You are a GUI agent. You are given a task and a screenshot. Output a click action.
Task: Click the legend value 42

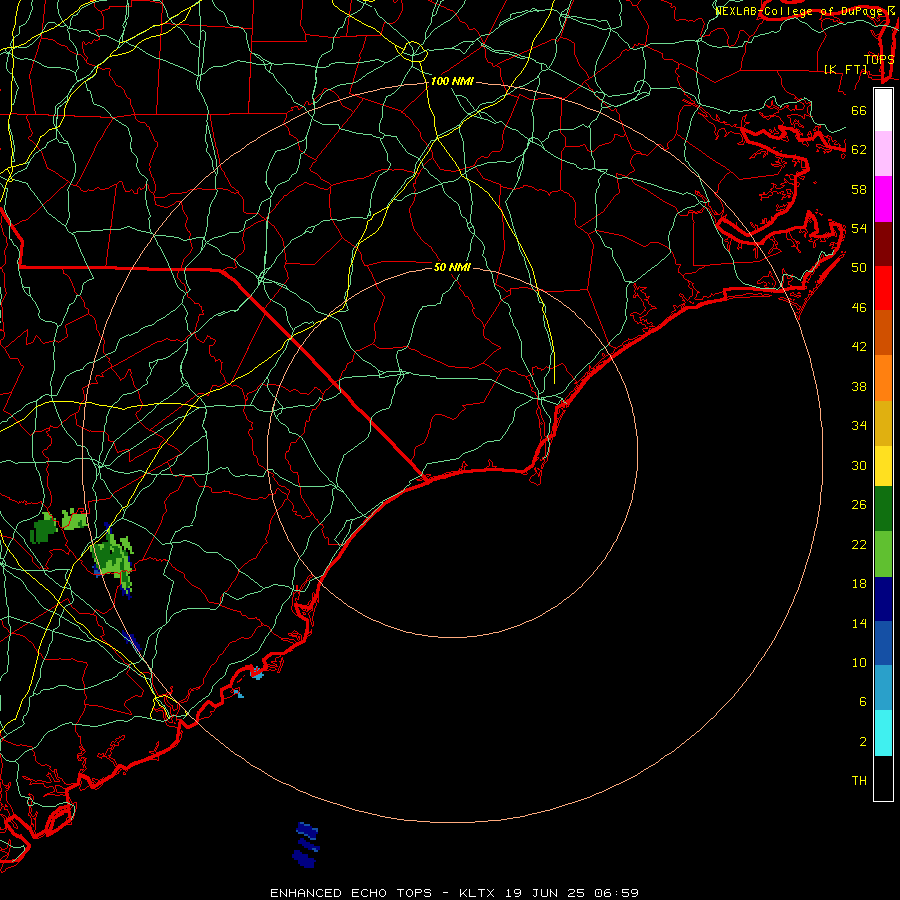pyautogui.click(x=859, y=347)
